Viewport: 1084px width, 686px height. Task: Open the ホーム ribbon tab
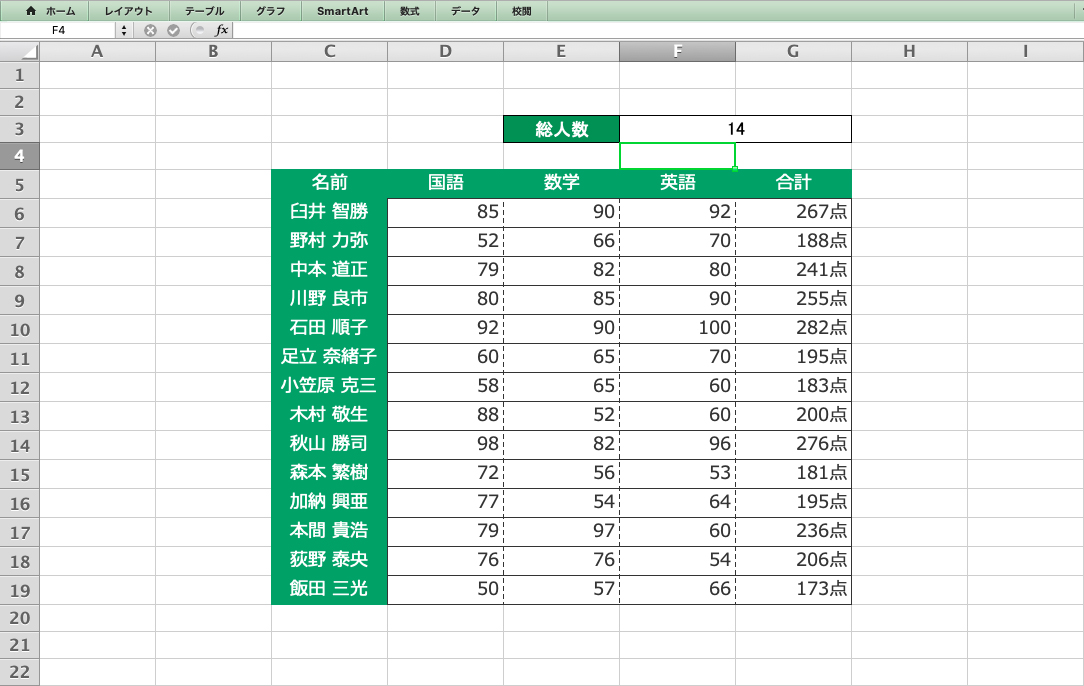(x=50, y=11)
